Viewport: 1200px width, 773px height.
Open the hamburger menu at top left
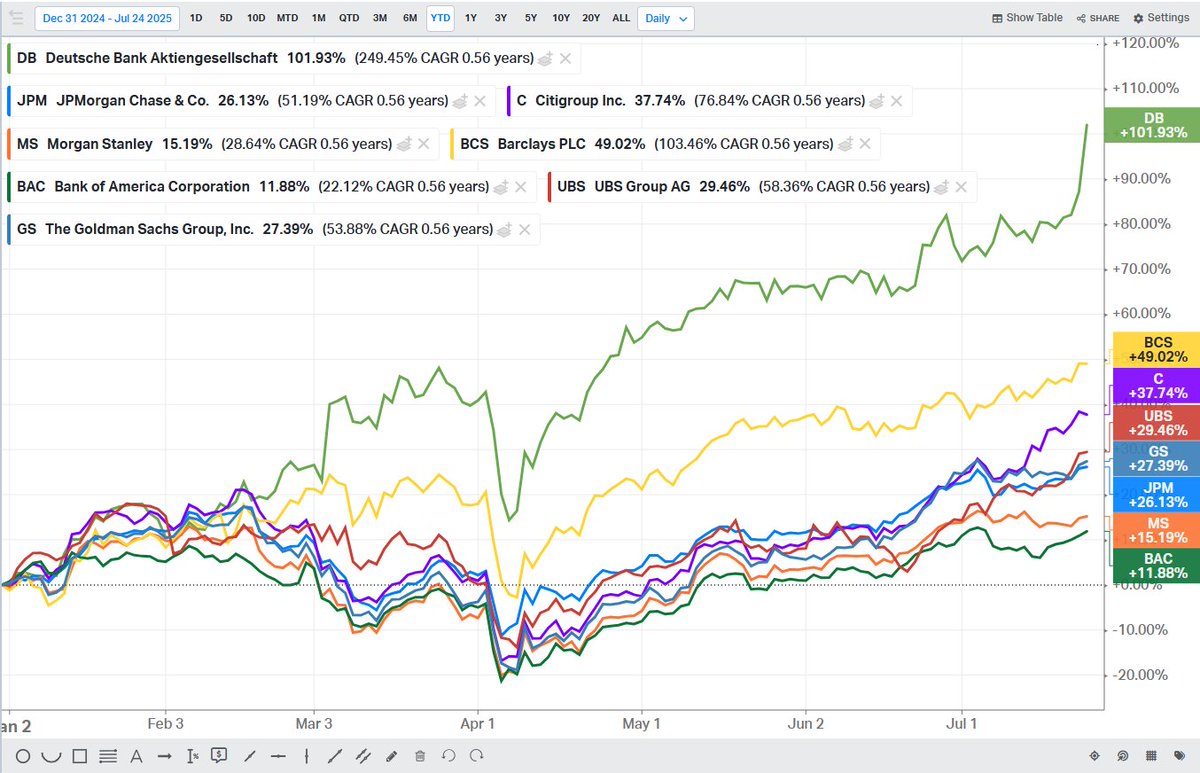point(16,17)
